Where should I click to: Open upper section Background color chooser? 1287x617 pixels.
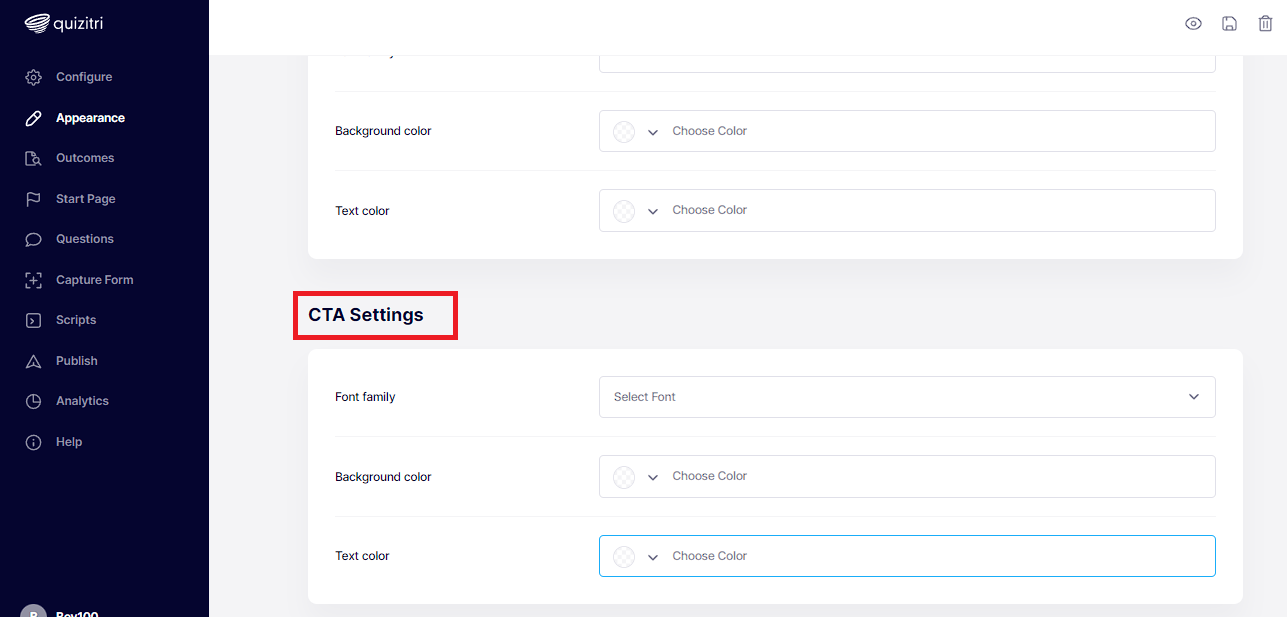907,131
